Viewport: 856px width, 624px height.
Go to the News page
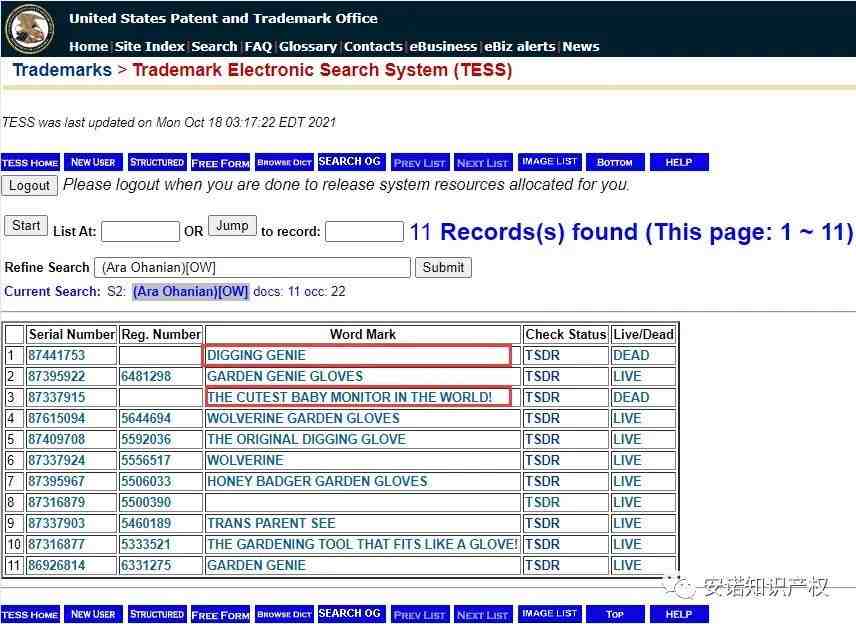581,46
